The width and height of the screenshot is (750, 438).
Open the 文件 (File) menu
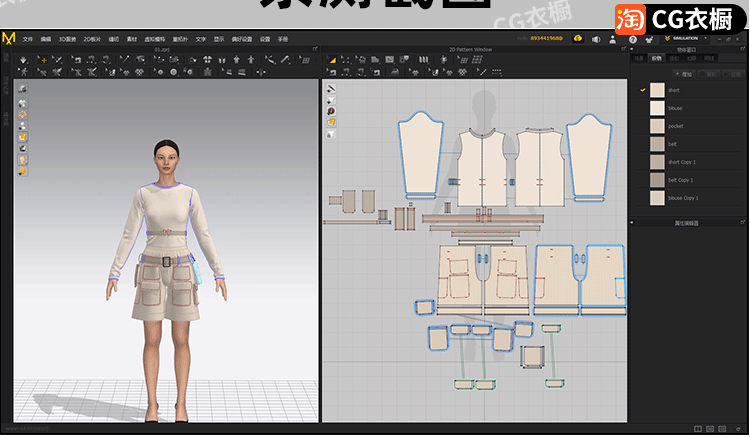click(27, 37)
